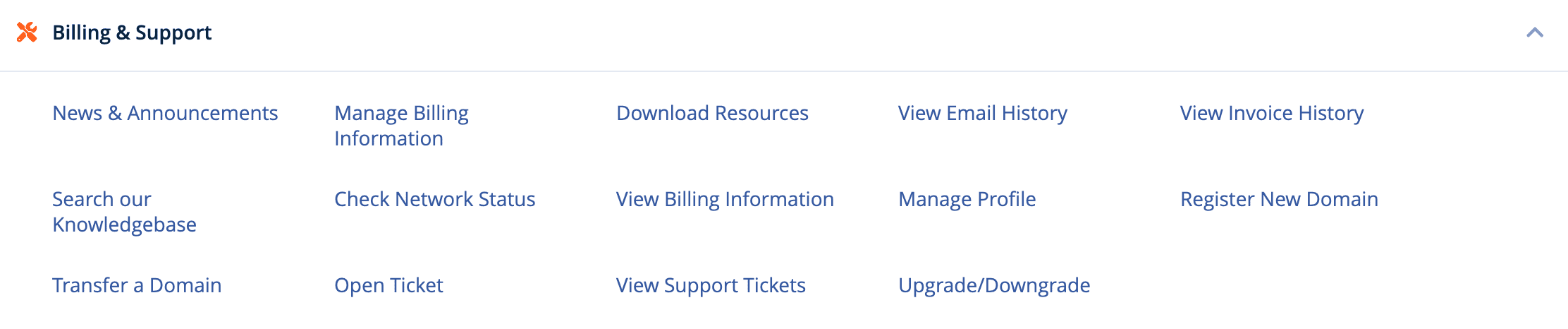Click Register New Domain link

(x=1279, y=199)
